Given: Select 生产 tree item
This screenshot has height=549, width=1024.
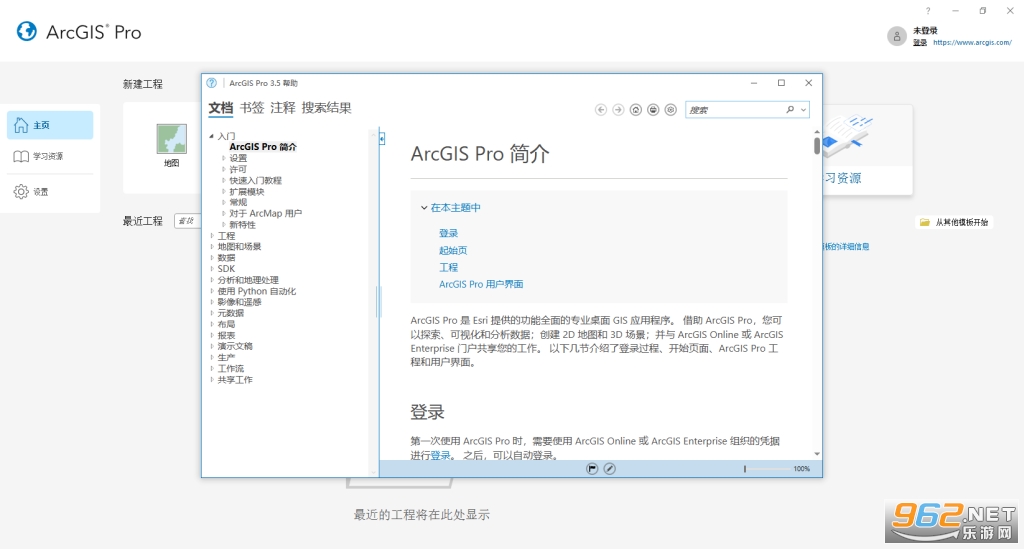Looking at the screenshot, I should tap(226, 358).
